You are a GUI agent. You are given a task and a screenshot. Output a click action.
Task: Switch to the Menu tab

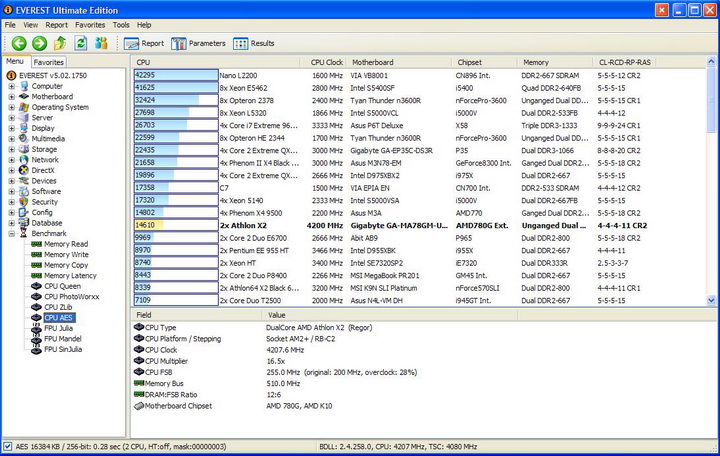pyautogui.click(x=15, y=61)
